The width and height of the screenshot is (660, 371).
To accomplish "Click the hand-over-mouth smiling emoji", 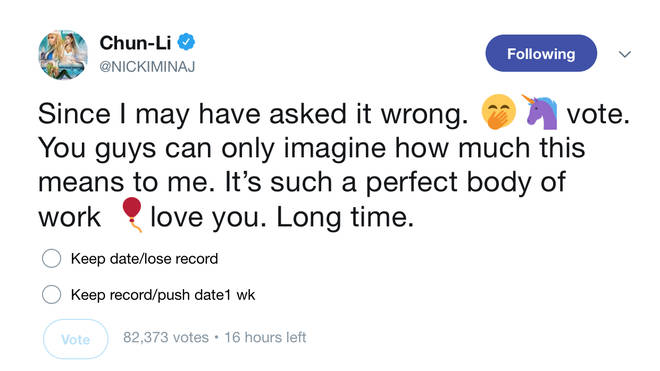I will (x=499, y=112).
